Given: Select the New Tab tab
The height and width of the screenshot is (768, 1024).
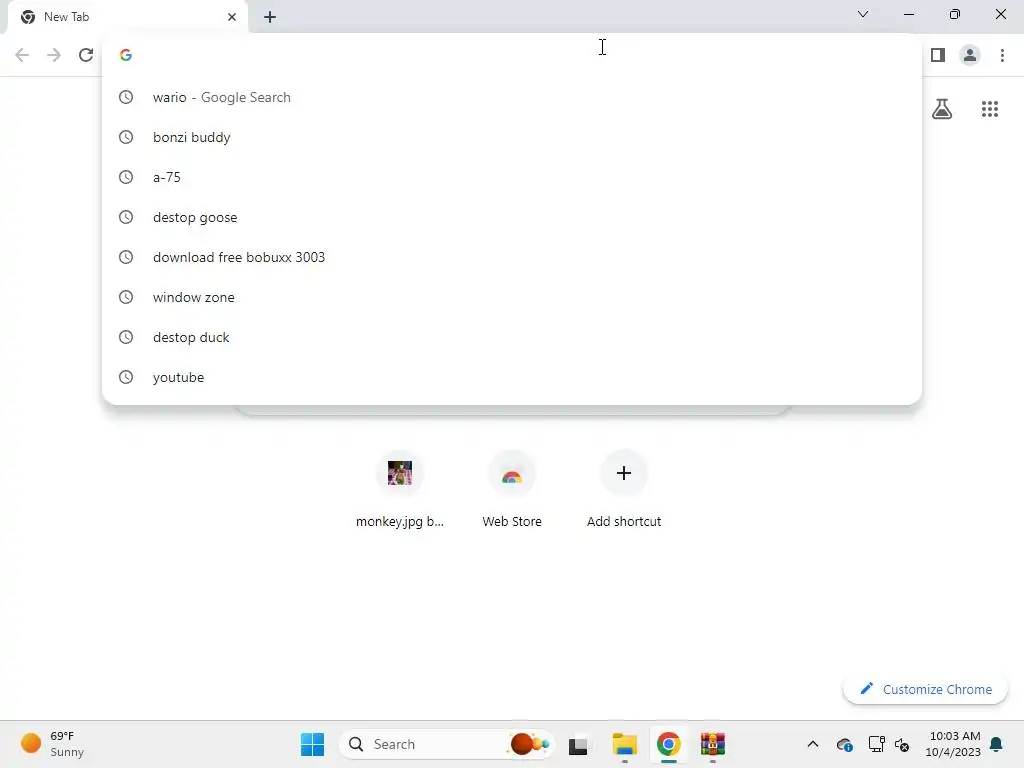Looking at the screenshot, I should pos(127,17).
